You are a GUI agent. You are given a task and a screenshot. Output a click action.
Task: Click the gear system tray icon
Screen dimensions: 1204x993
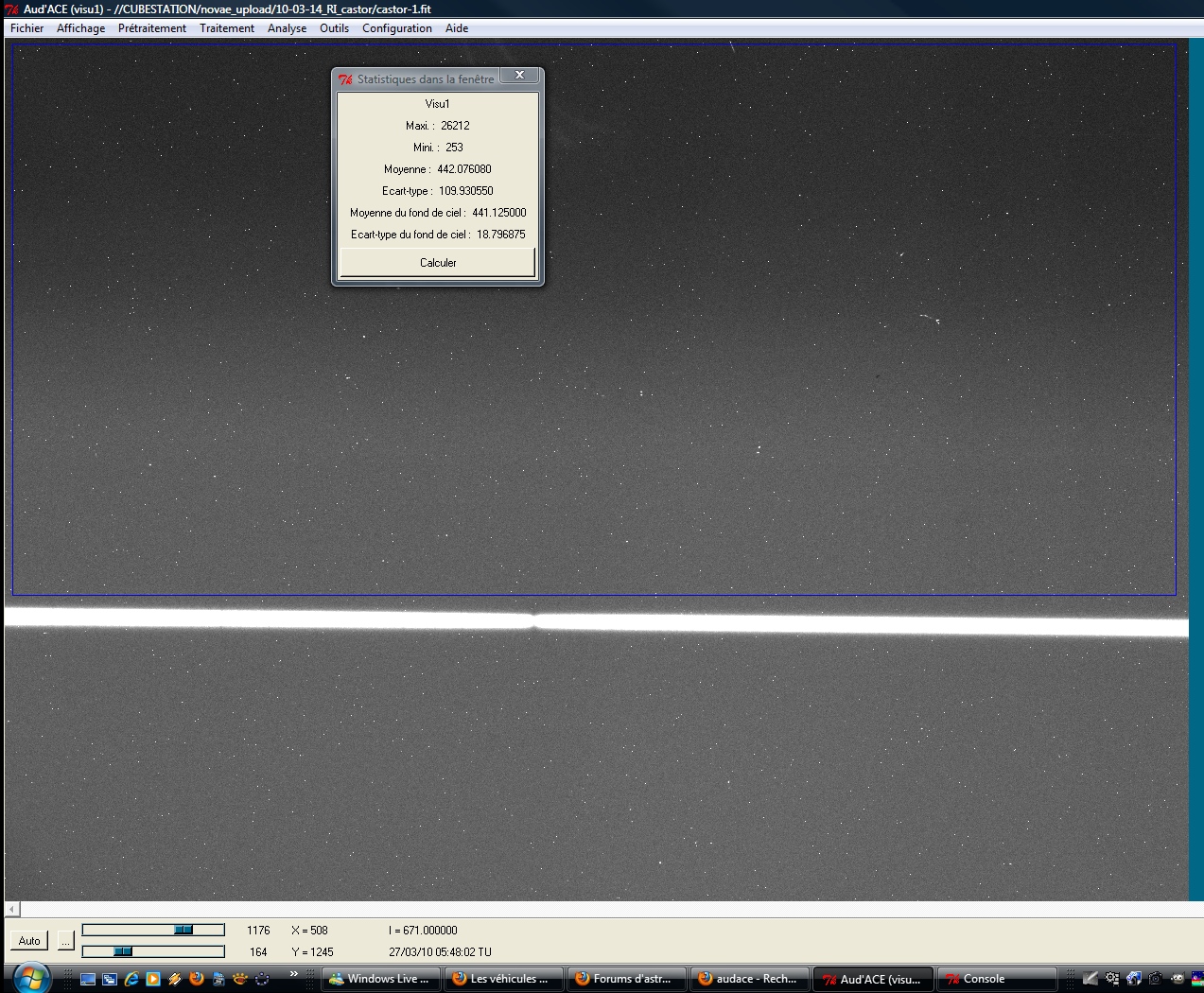1112,979
